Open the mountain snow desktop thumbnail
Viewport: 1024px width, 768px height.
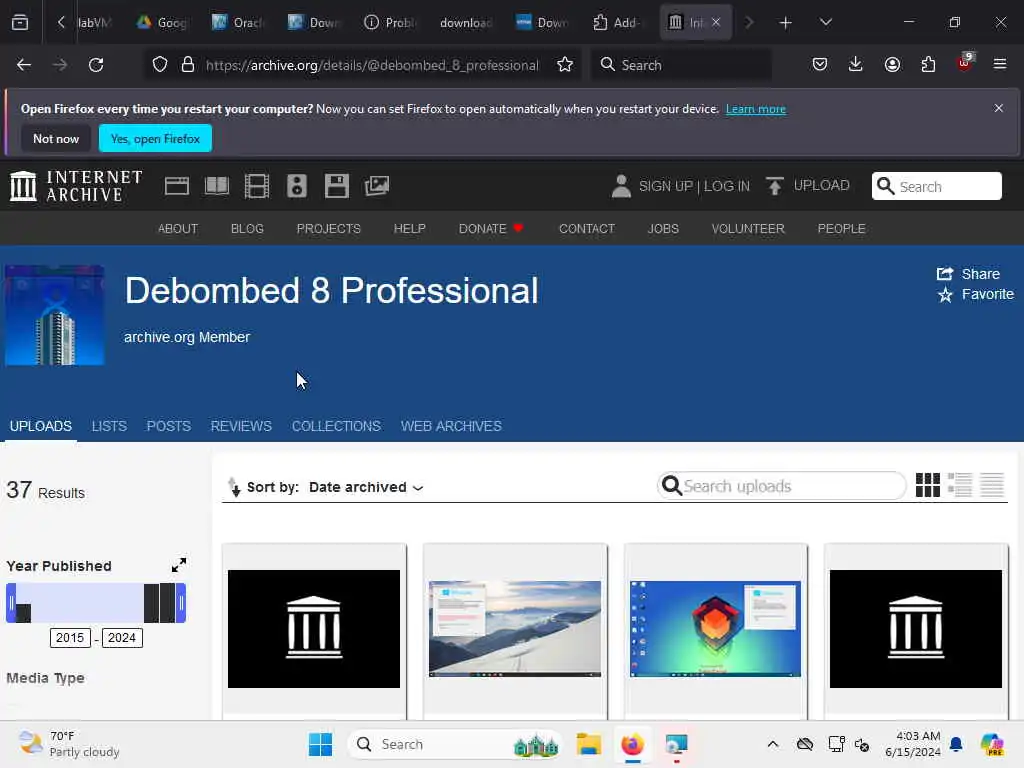click(515, 629)
